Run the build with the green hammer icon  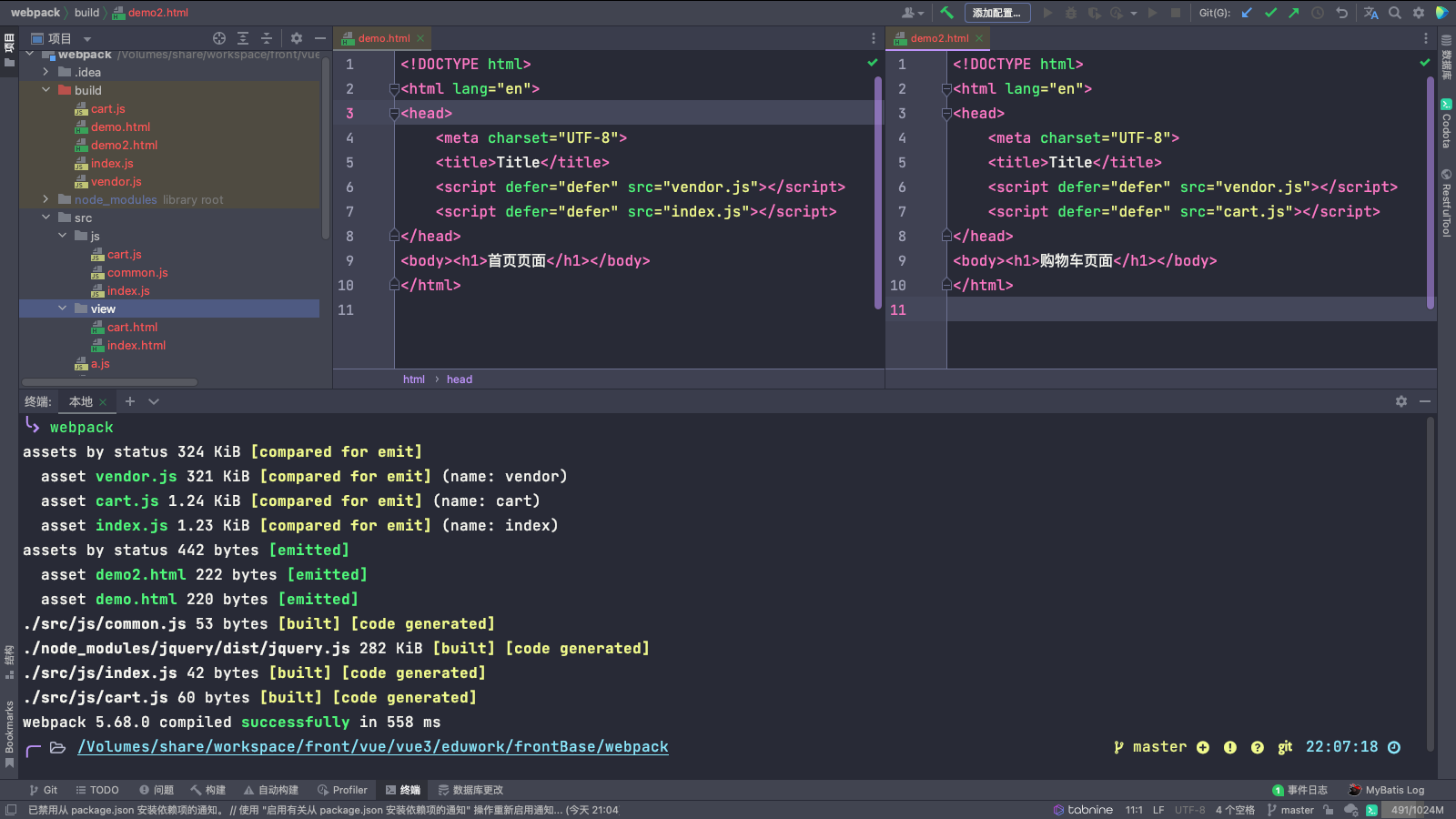pyautogui.click(x=946, y=12)
